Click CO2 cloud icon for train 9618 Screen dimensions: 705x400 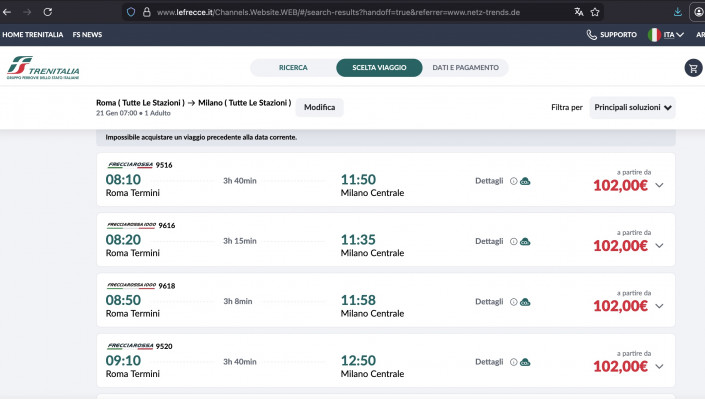tap(525, 301)
